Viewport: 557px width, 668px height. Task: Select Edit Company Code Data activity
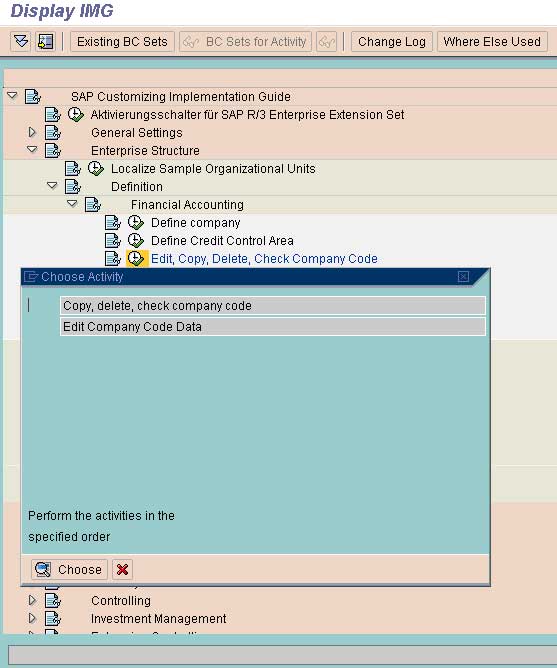(273, 327)
